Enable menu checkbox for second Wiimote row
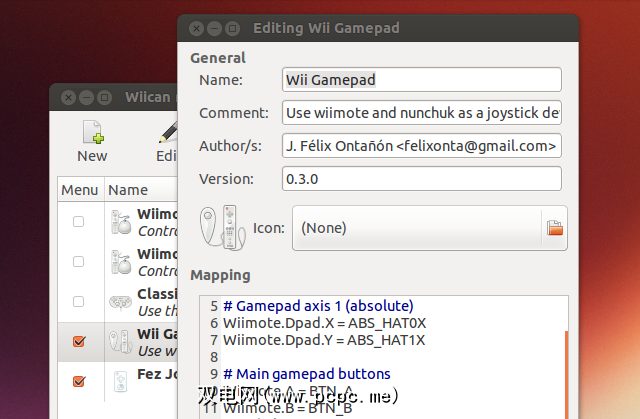 point(78,262)
